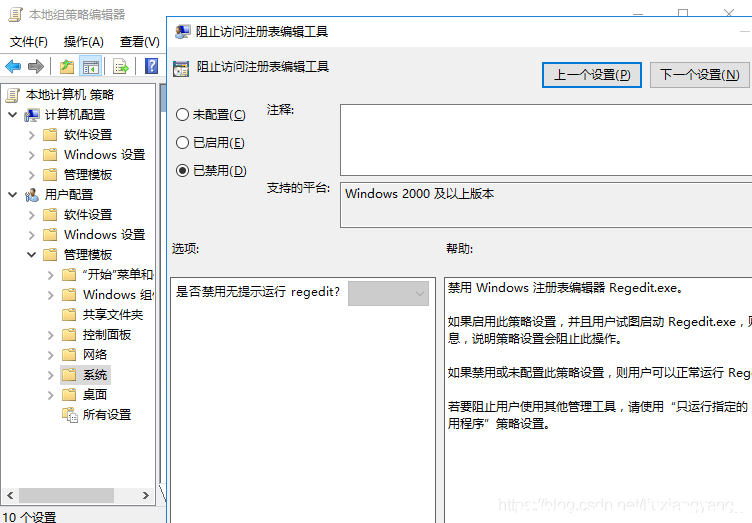Expand the 系统 tree node
752x523 pixels.
click(x=51, y=375)
